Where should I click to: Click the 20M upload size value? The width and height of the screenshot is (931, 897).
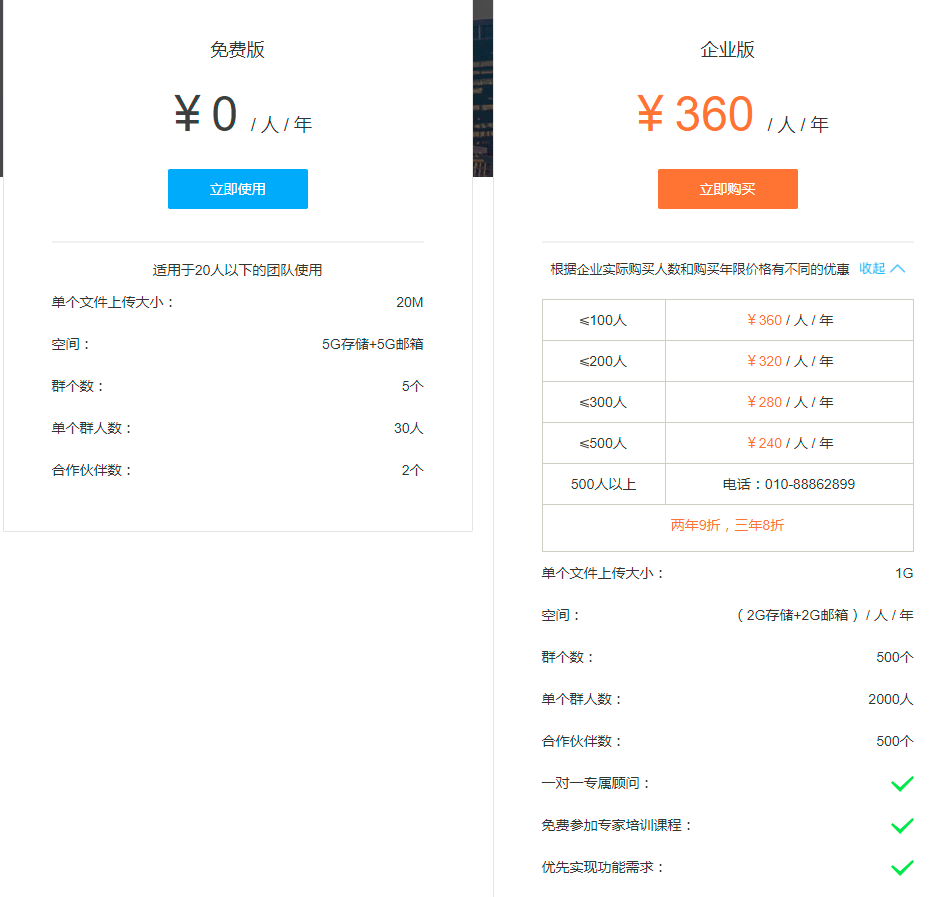click(410, 302)
